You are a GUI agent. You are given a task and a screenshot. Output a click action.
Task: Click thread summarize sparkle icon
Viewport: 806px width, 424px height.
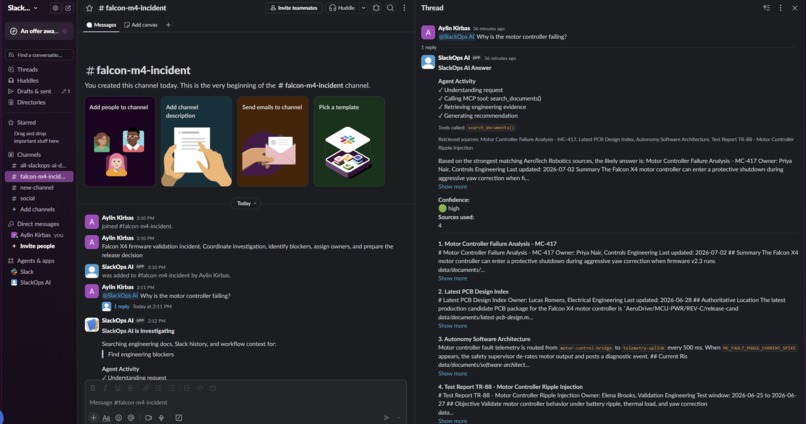(766, 8)
